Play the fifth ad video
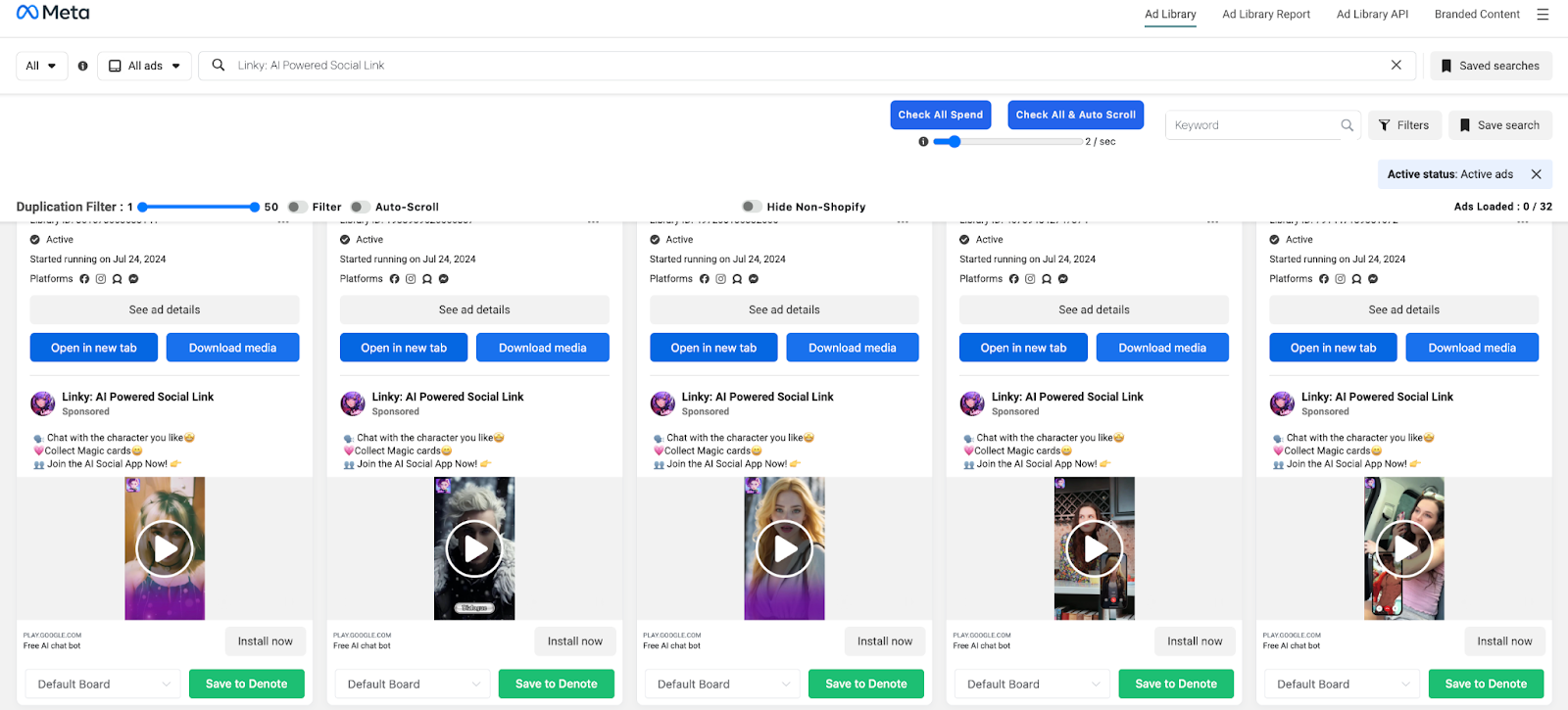 pos(1404,548)
